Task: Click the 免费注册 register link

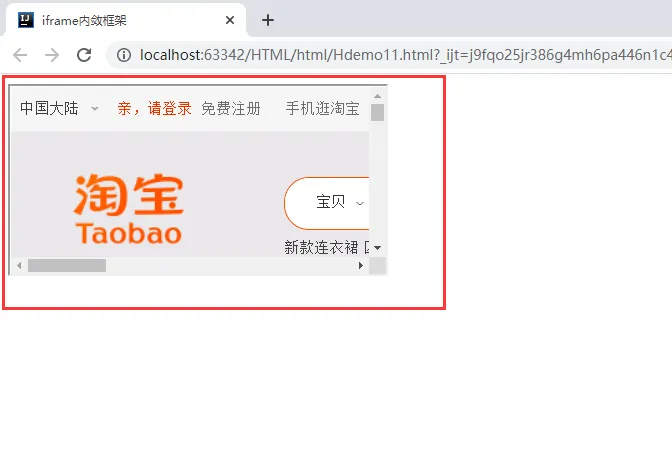Action: click(x=231, y=108)
